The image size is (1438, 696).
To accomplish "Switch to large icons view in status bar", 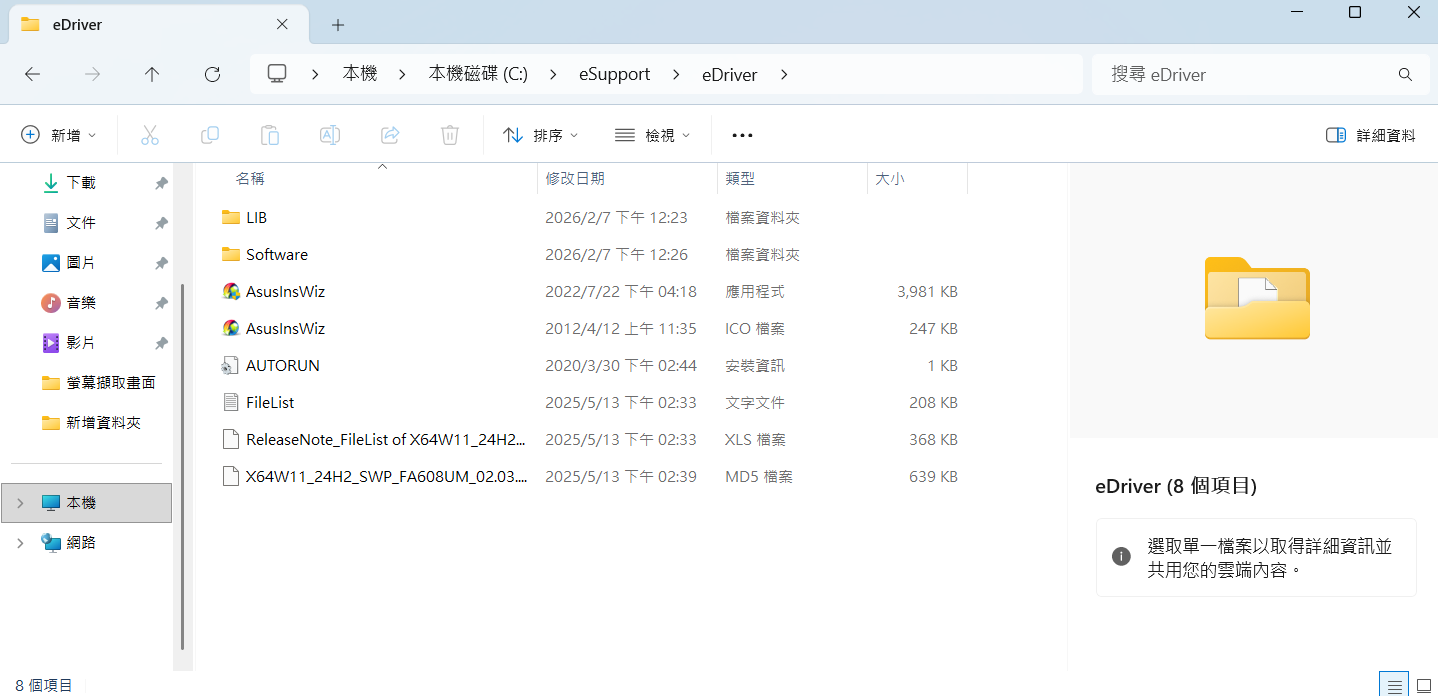I will 1424,685.
